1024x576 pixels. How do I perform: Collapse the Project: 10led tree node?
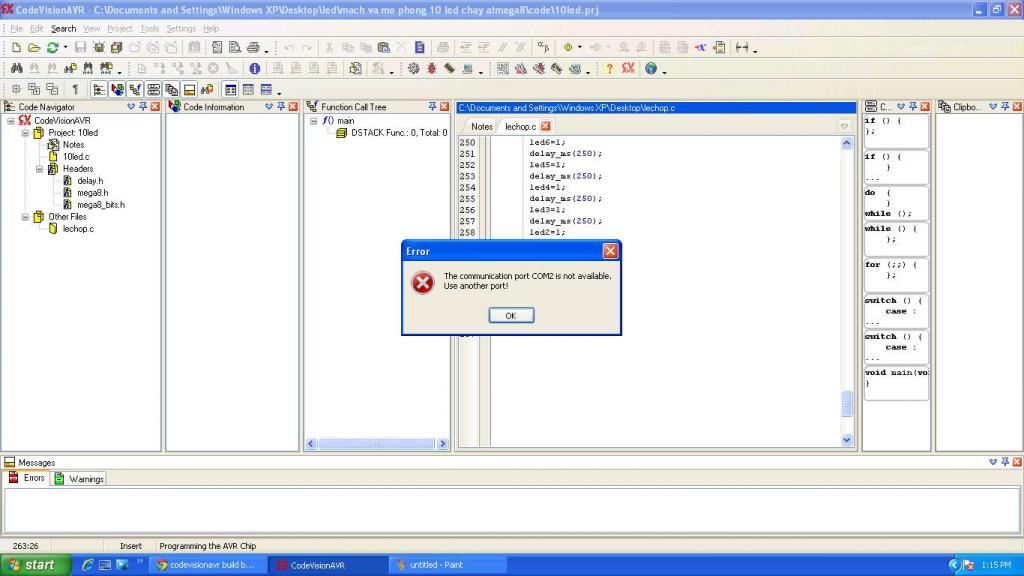[x=25, y=133]
